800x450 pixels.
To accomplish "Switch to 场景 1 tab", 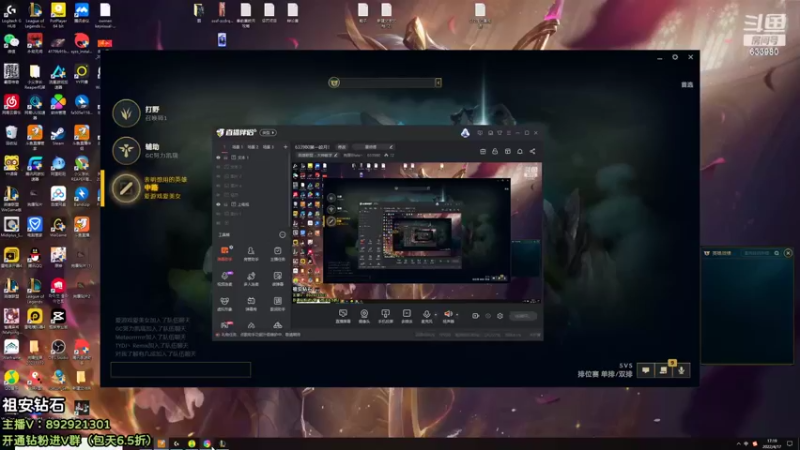I will (237, 147).
